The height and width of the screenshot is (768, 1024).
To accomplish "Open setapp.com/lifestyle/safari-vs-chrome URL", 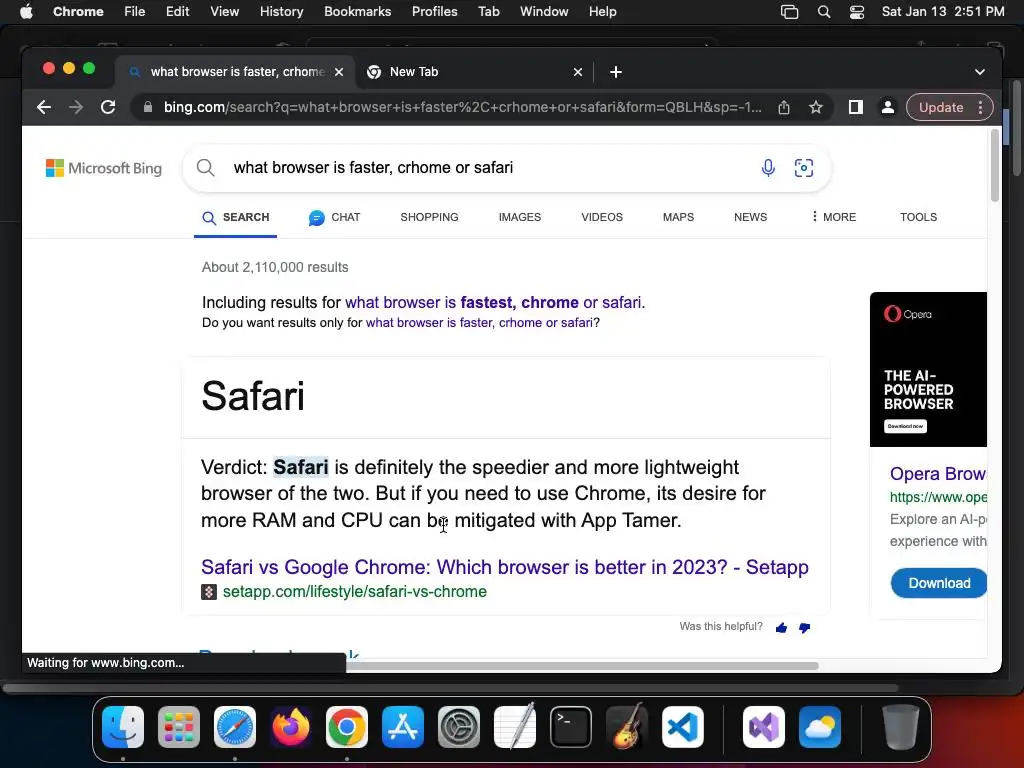I will [x=355, y=592].
